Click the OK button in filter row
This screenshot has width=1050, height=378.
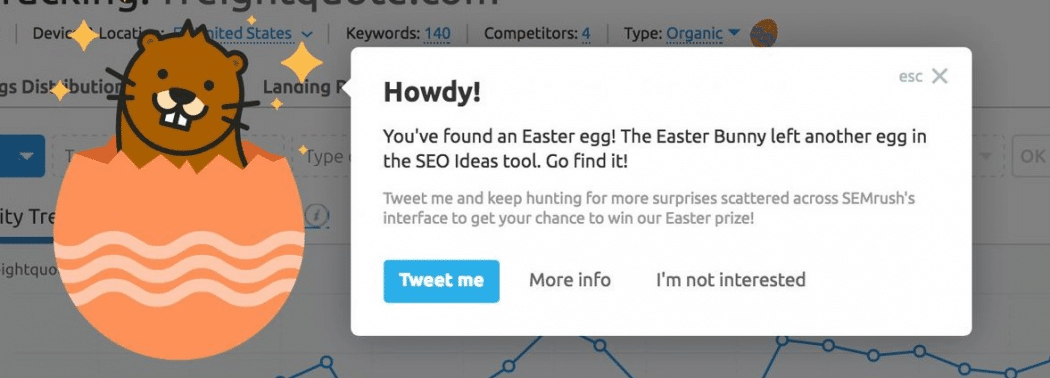click(1031, 156)
